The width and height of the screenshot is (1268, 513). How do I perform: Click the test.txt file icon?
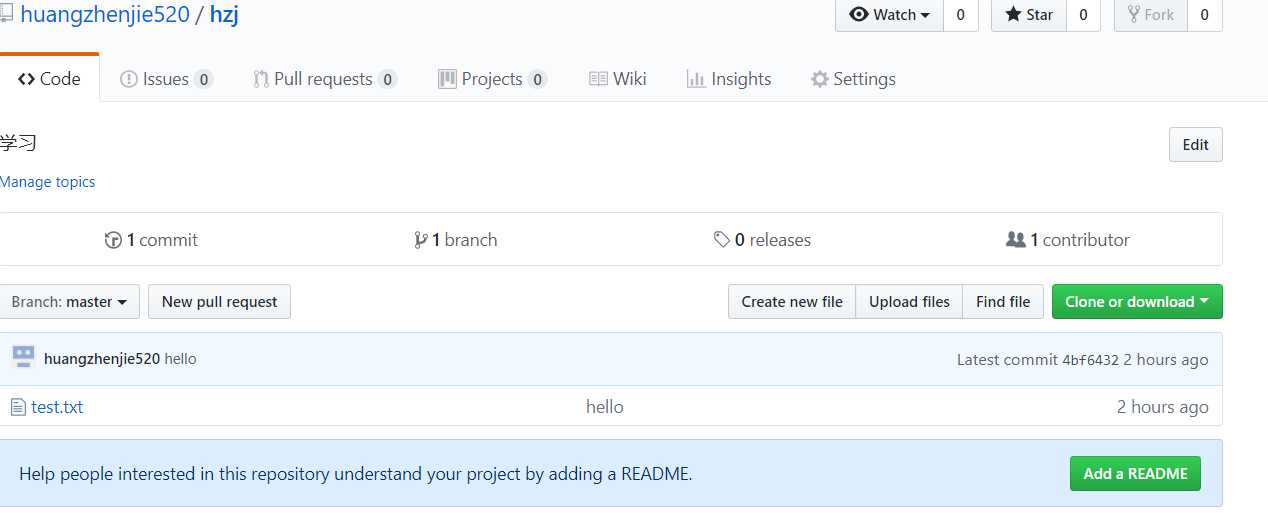[x=18, y=407]
